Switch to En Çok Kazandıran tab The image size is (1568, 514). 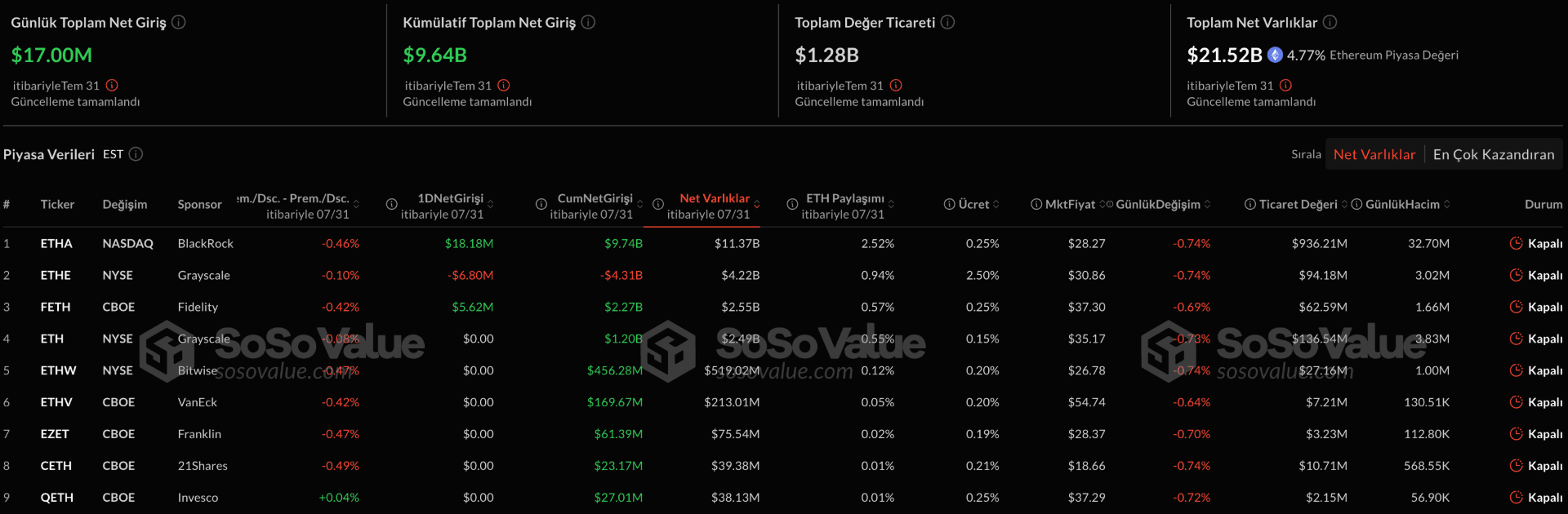coord(1494,154)
